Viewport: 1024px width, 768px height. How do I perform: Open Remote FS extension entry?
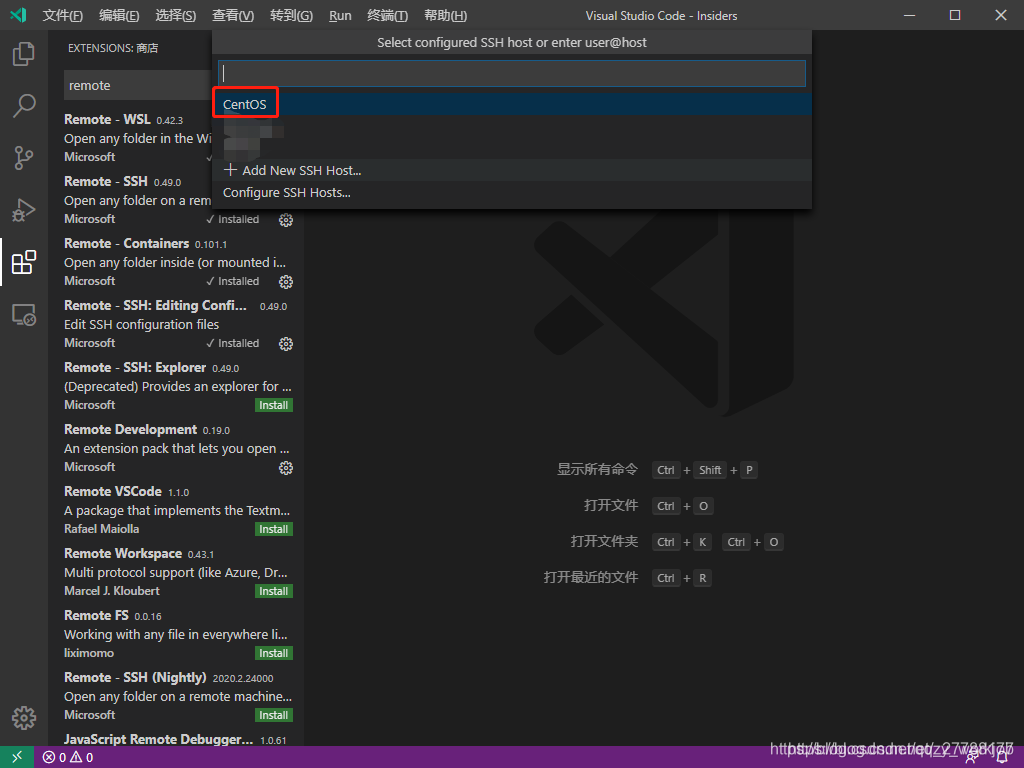176,634
